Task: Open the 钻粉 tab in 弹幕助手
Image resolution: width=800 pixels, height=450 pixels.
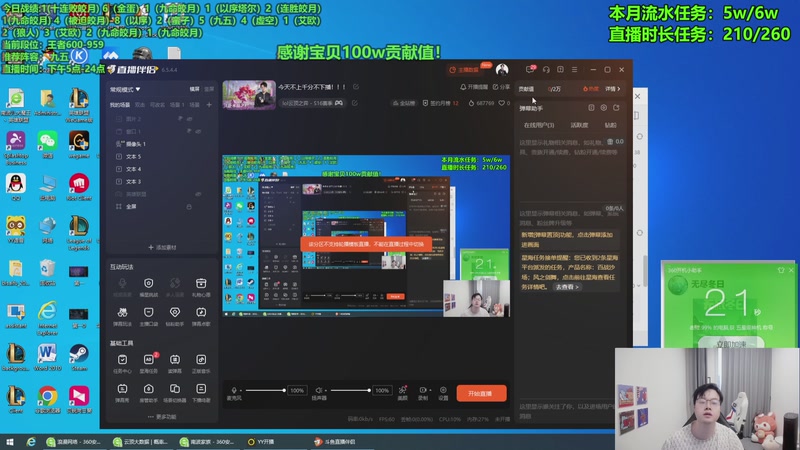Action: (611, 125)
